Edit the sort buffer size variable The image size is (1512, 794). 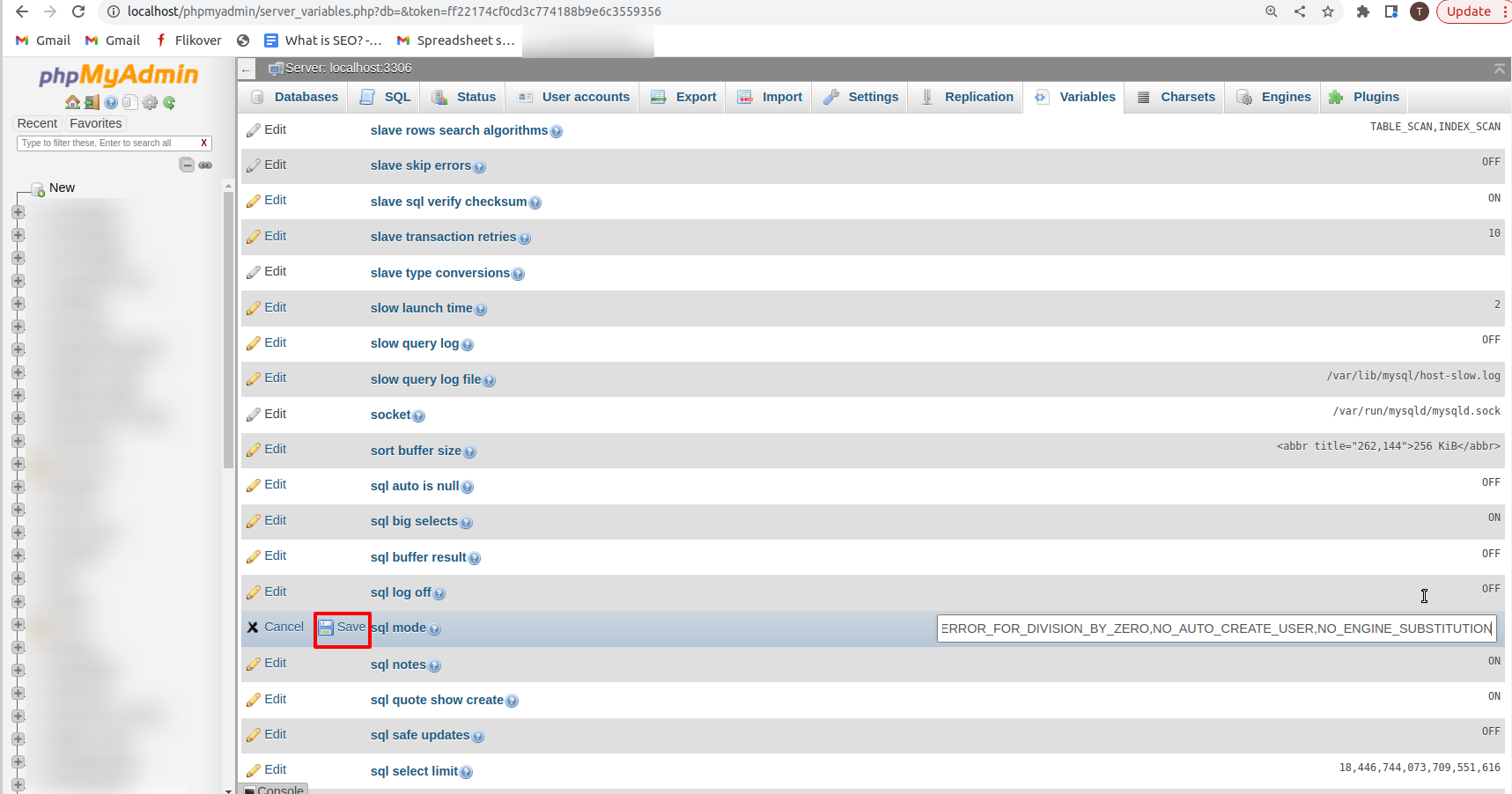click(266, 450)
